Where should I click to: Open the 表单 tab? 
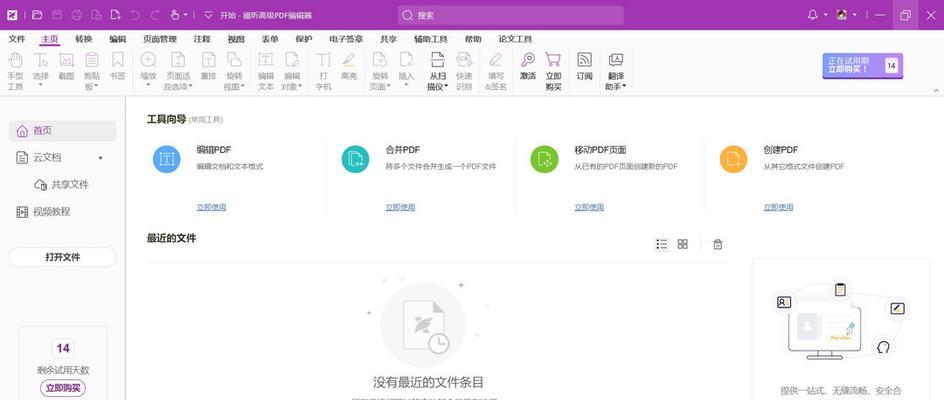click(270, 39)
